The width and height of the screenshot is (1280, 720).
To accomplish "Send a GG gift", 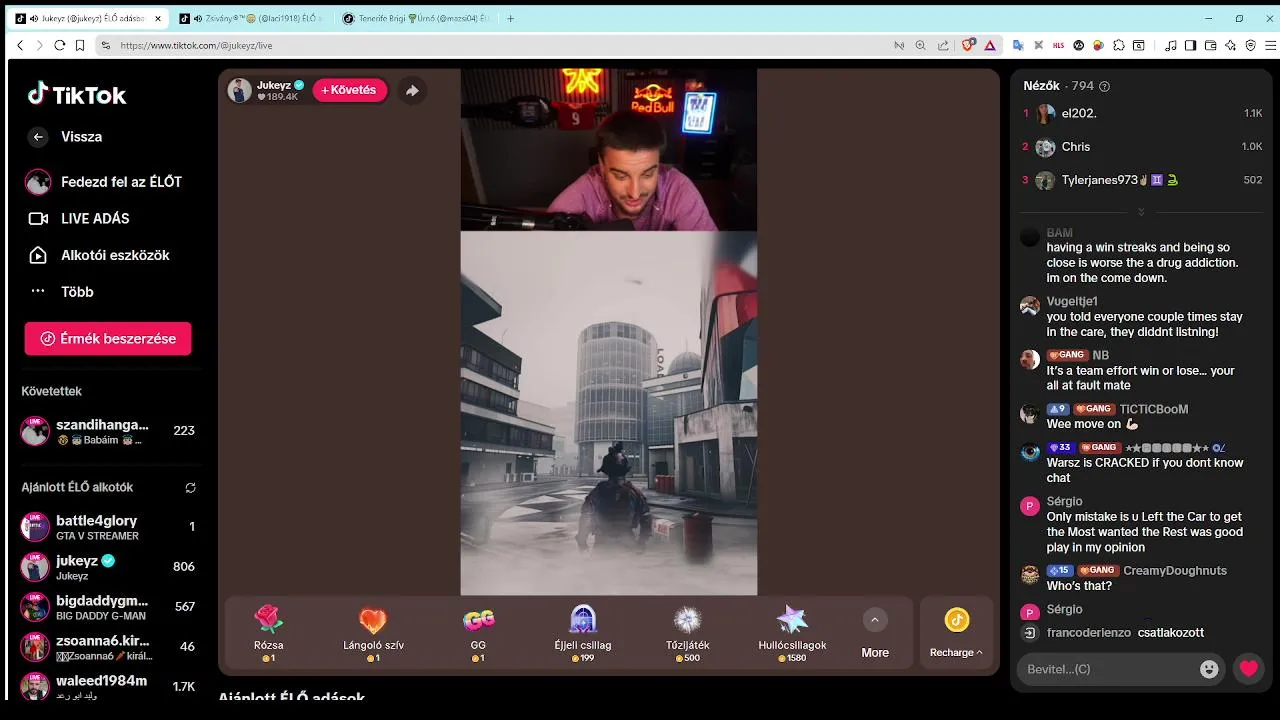I will (478, 633).
